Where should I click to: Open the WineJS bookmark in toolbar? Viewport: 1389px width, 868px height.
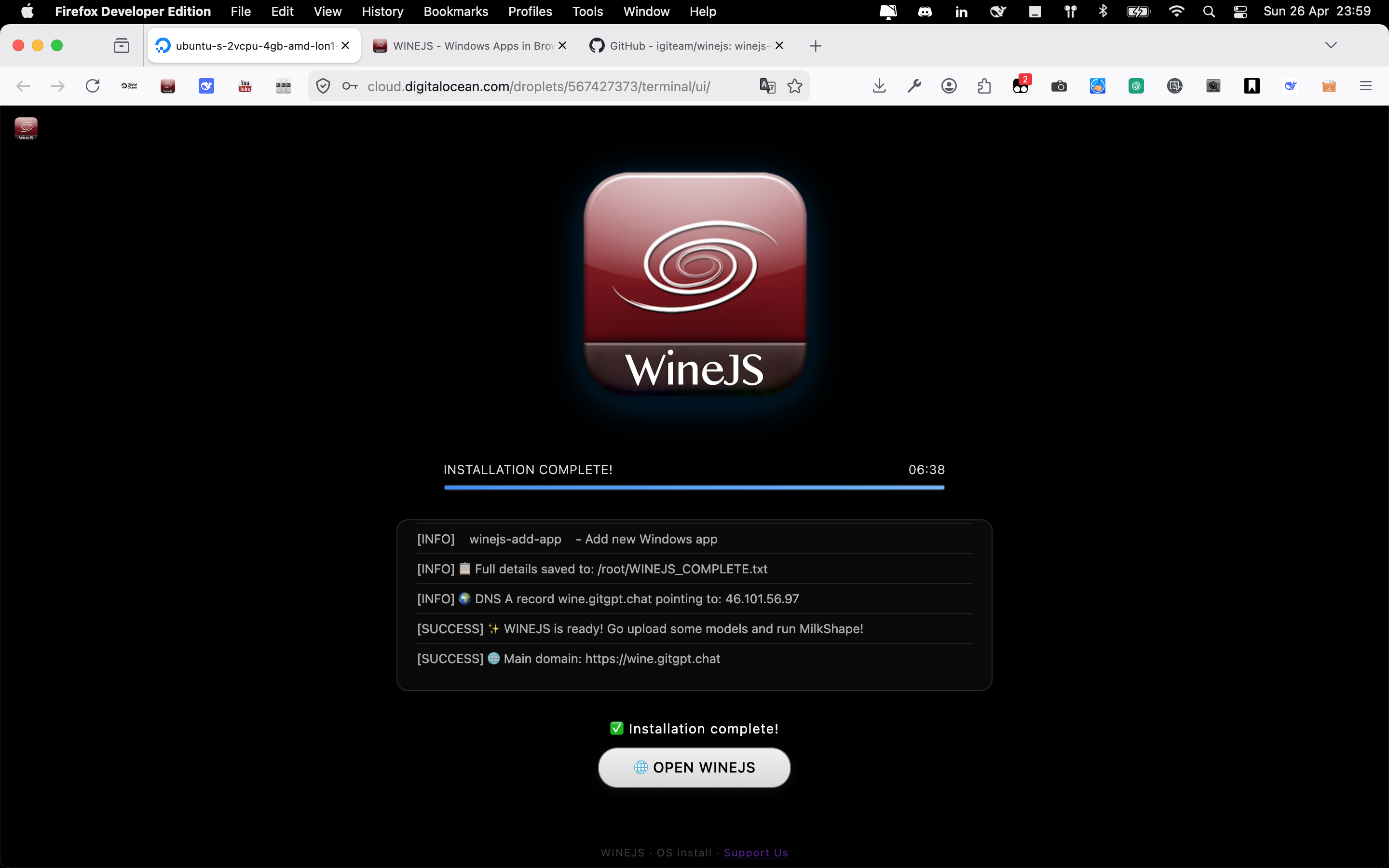(168, 86)
